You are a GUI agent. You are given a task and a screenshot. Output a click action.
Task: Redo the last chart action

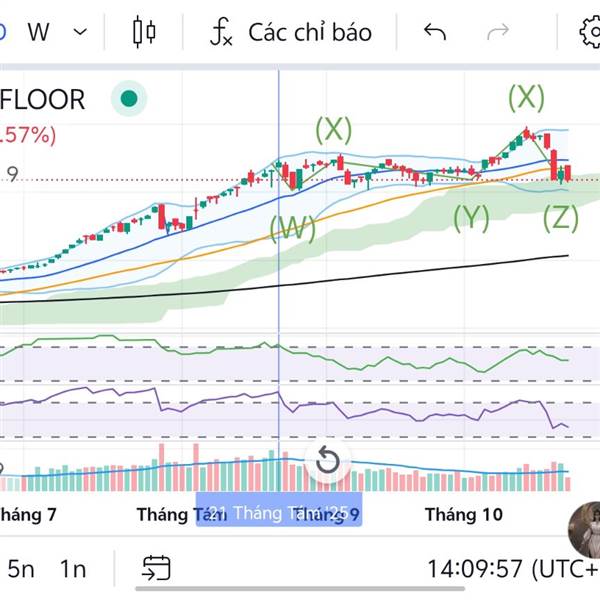[497, 32]
